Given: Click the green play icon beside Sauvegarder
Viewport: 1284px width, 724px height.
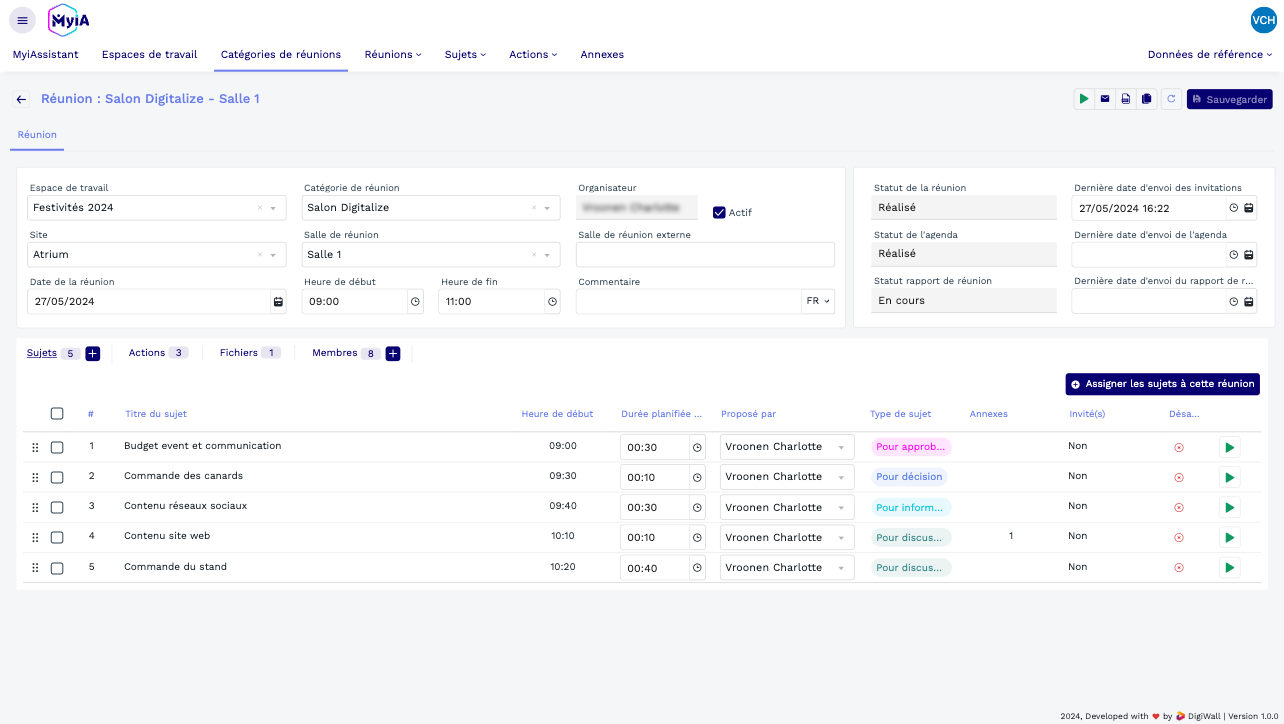Looking at the screenshot, I should click(x=1084, y=99).
